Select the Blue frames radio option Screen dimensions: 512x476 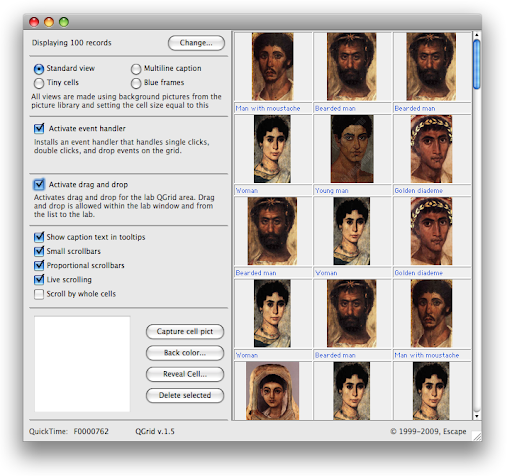(136, 83)
